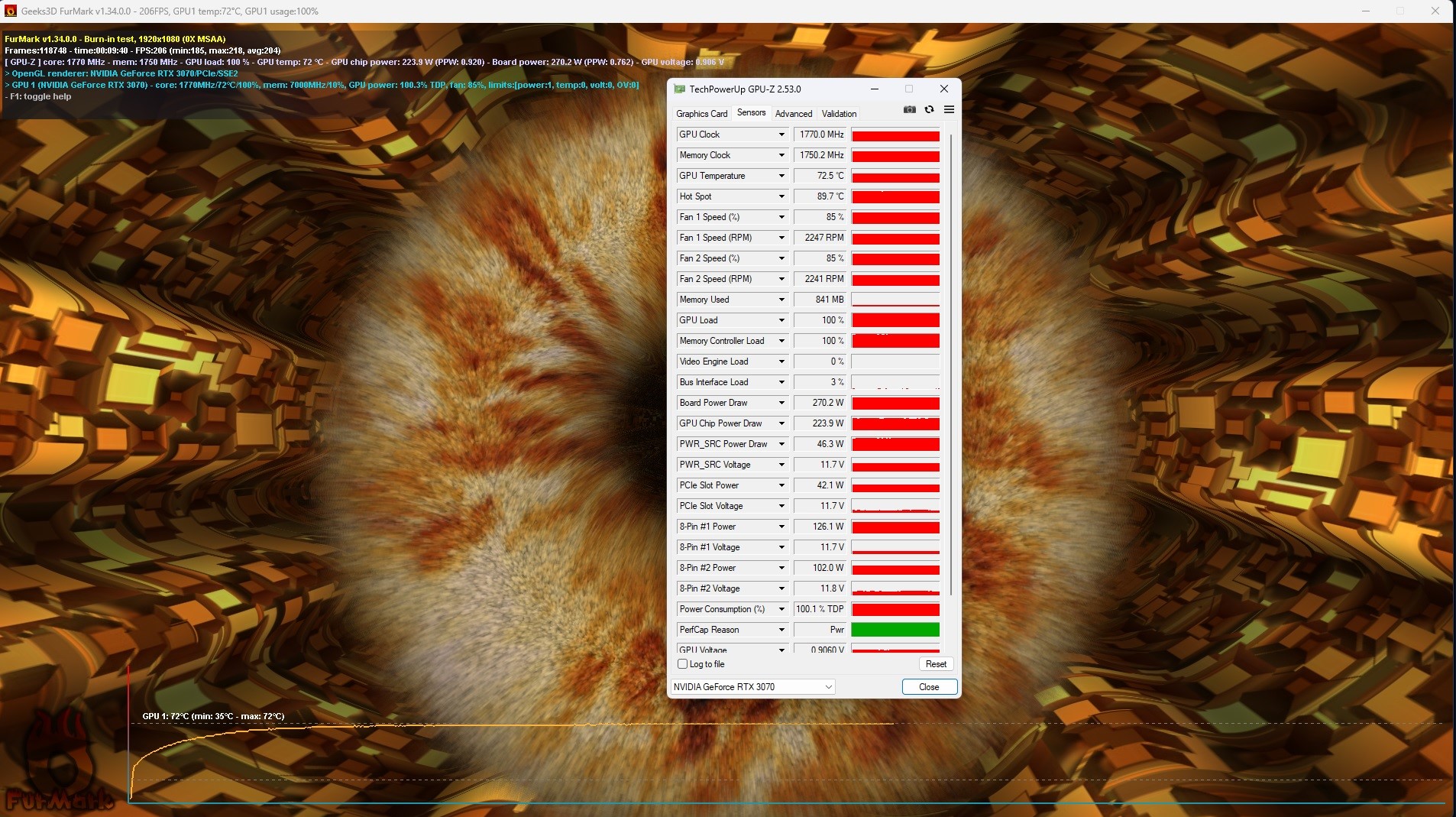The width and height of the screenshot is (1456, 817).
Task: Click the 2241 RPM Fan 2 value
Action: (x=820, y=279)
